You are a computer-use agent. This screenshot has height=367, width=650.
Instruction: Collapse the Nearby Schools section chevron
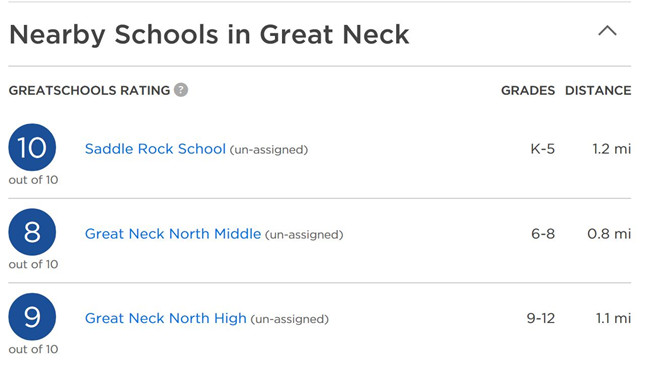(x=607, y=31)
